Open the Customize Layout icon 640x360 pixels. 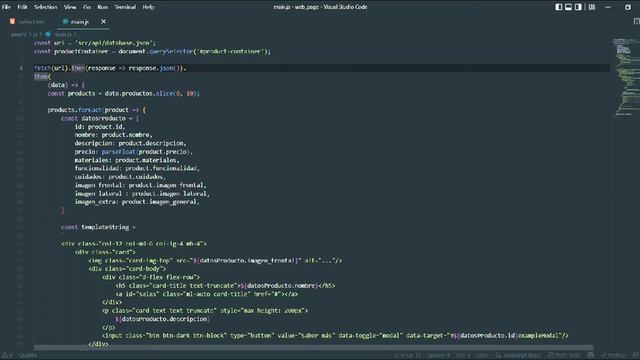pyautogui.click(x=592, y=7)
